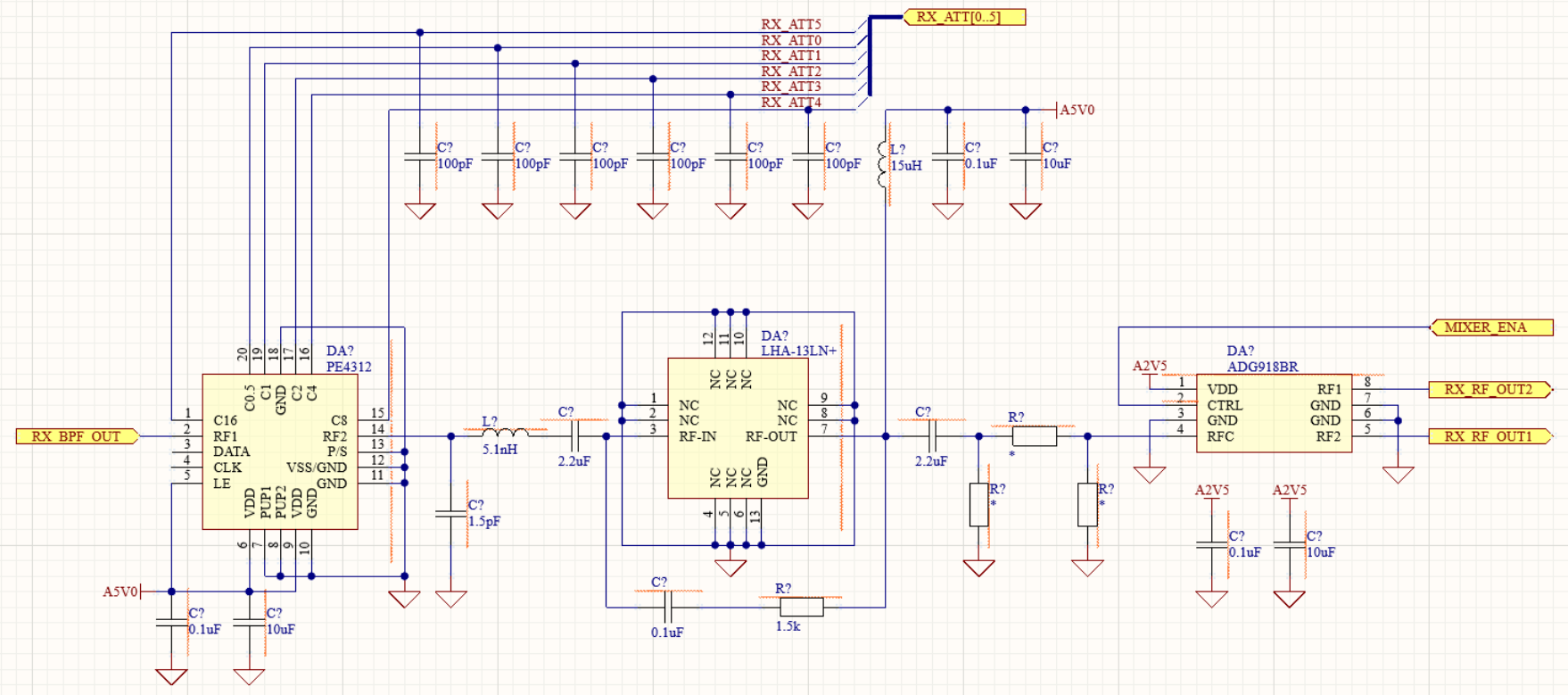Click the 1.5pF capacitor symbol
This screenshot has width=1568, height=695.
click(450, 514)
